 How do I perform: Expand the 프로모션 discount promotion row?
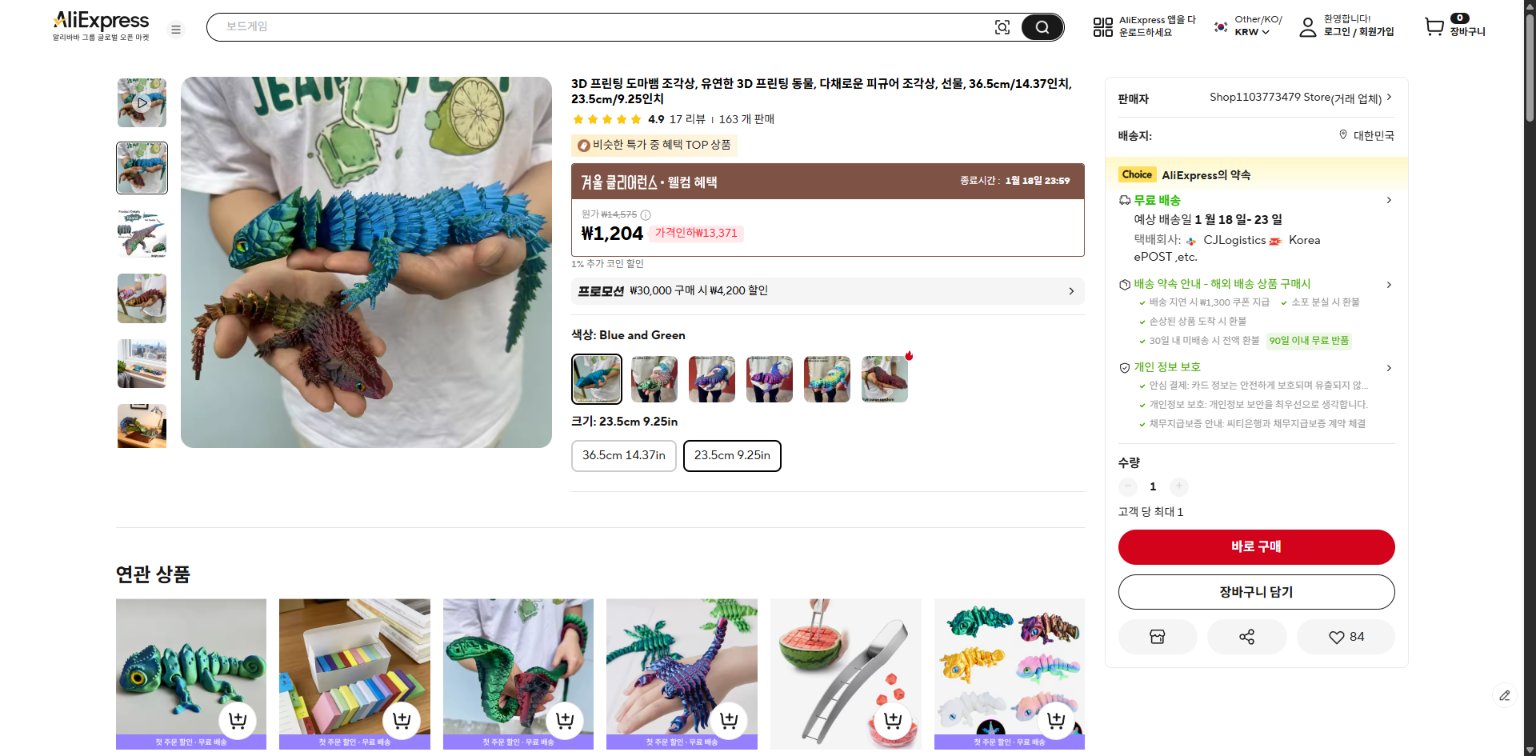827,291
